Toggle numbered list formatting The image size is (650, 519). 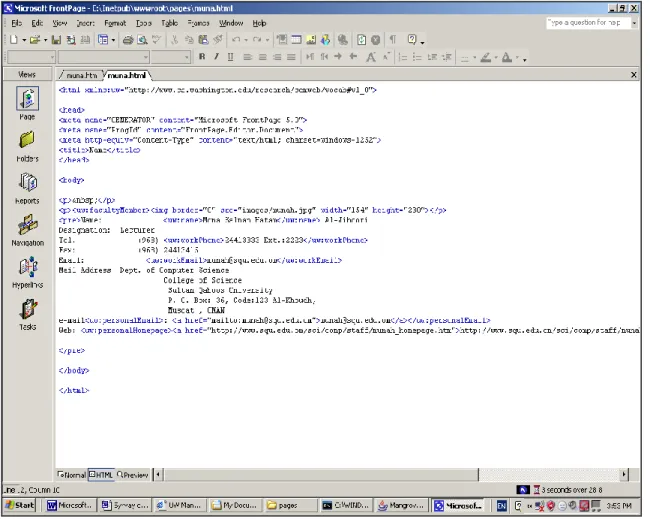pos(403,57)
